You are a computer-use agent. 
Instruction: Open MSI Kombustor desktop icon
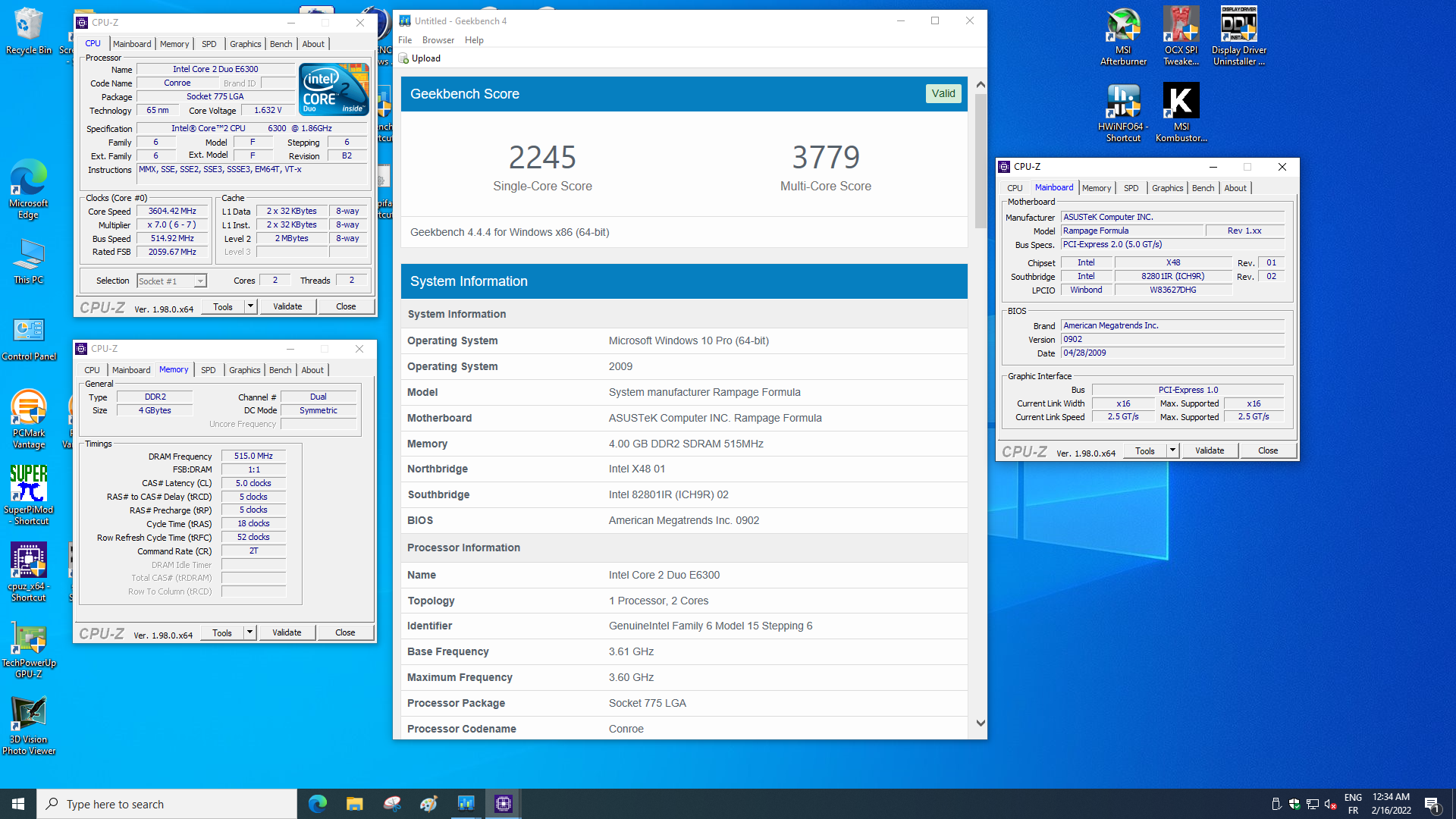point(1181,112)
